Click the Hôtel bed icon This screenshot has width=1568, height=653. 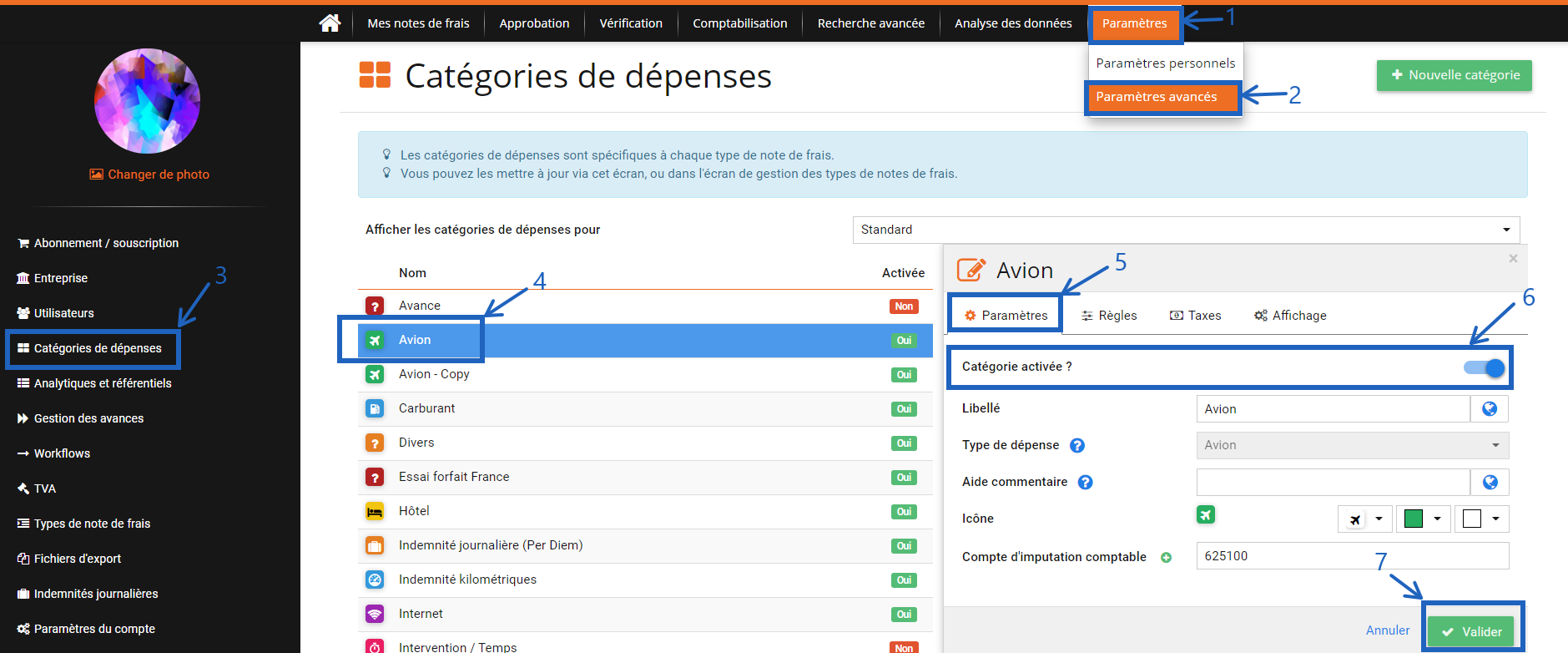point(375,511)
